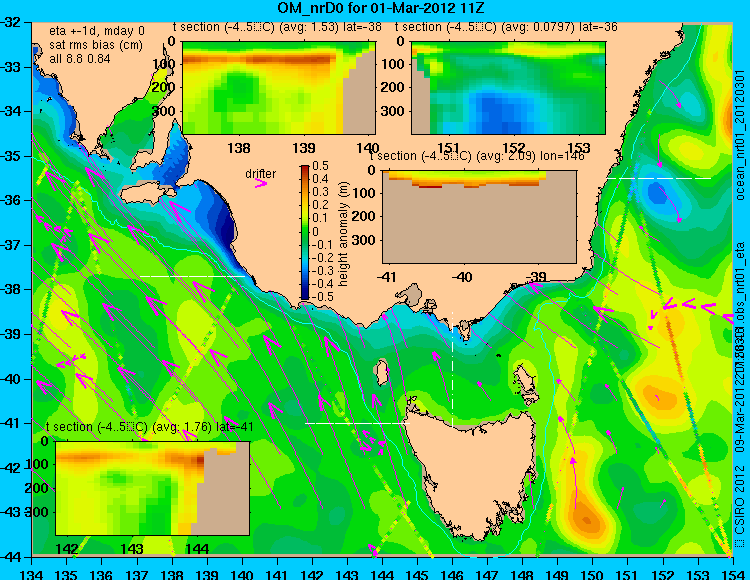The height and width of the screenshot is (580, 750).
Task: Click the -39 latitude axis label on left axis
Action: click(11, 334)
